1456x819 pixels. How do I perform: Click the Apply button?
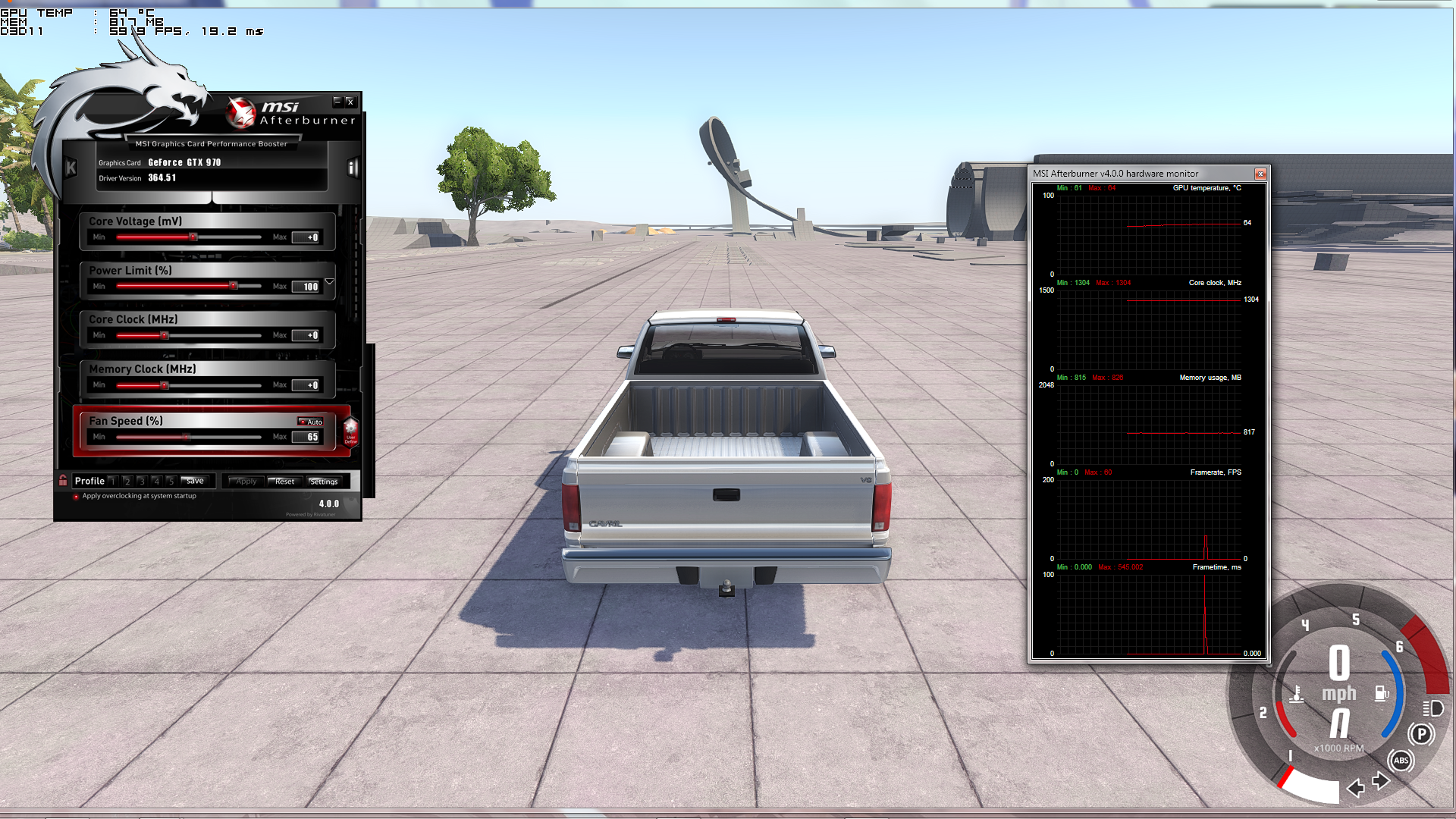tap(245, 482)
